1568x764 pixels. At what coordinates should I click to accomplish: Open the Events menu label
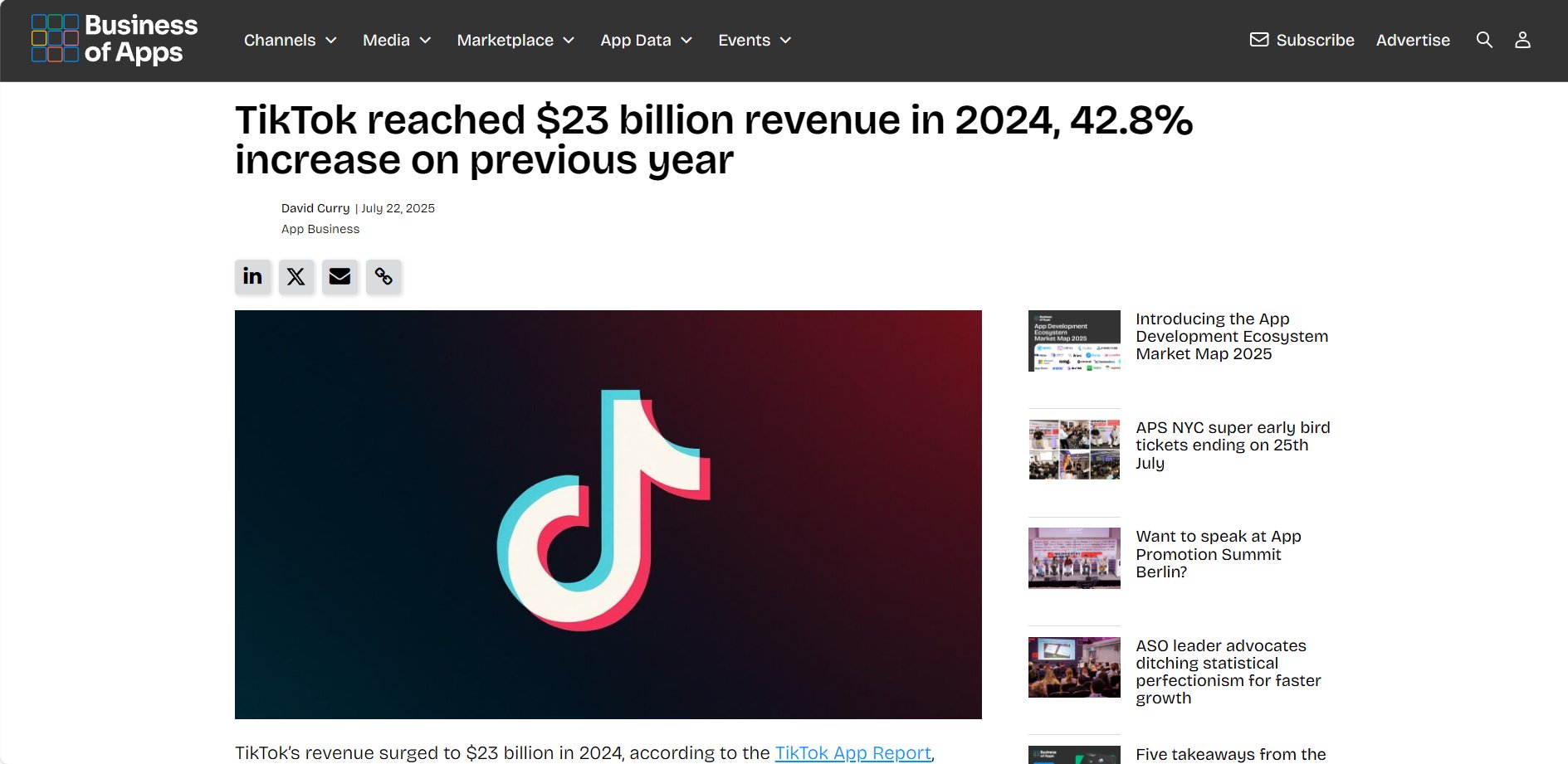pyautogui.click(x=744, y=40)
